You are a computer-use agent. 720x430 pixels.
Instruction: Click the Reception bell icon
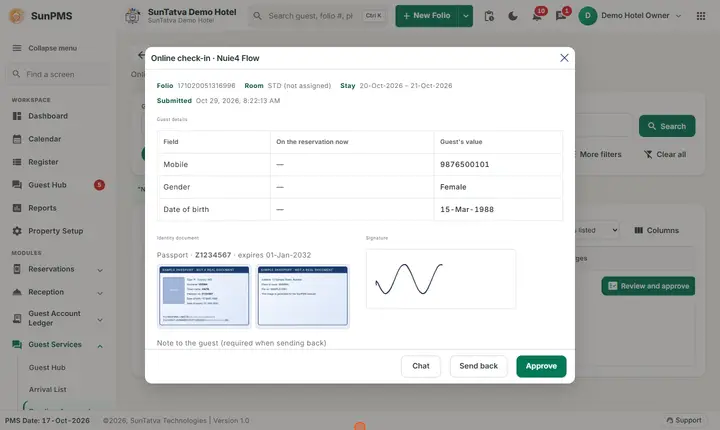(x=17, y=292)
